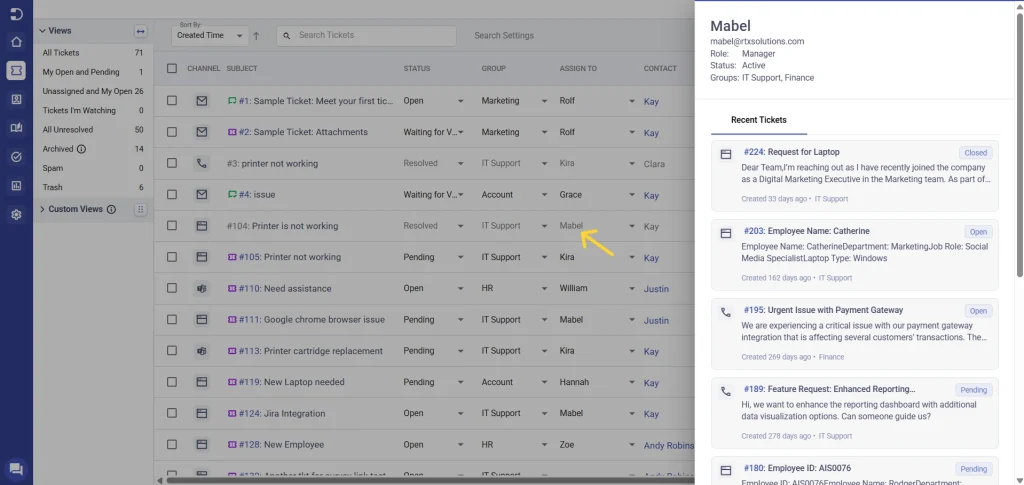
Task: Open contact Justin on ticket #110
Action: [x=656, y=289]
